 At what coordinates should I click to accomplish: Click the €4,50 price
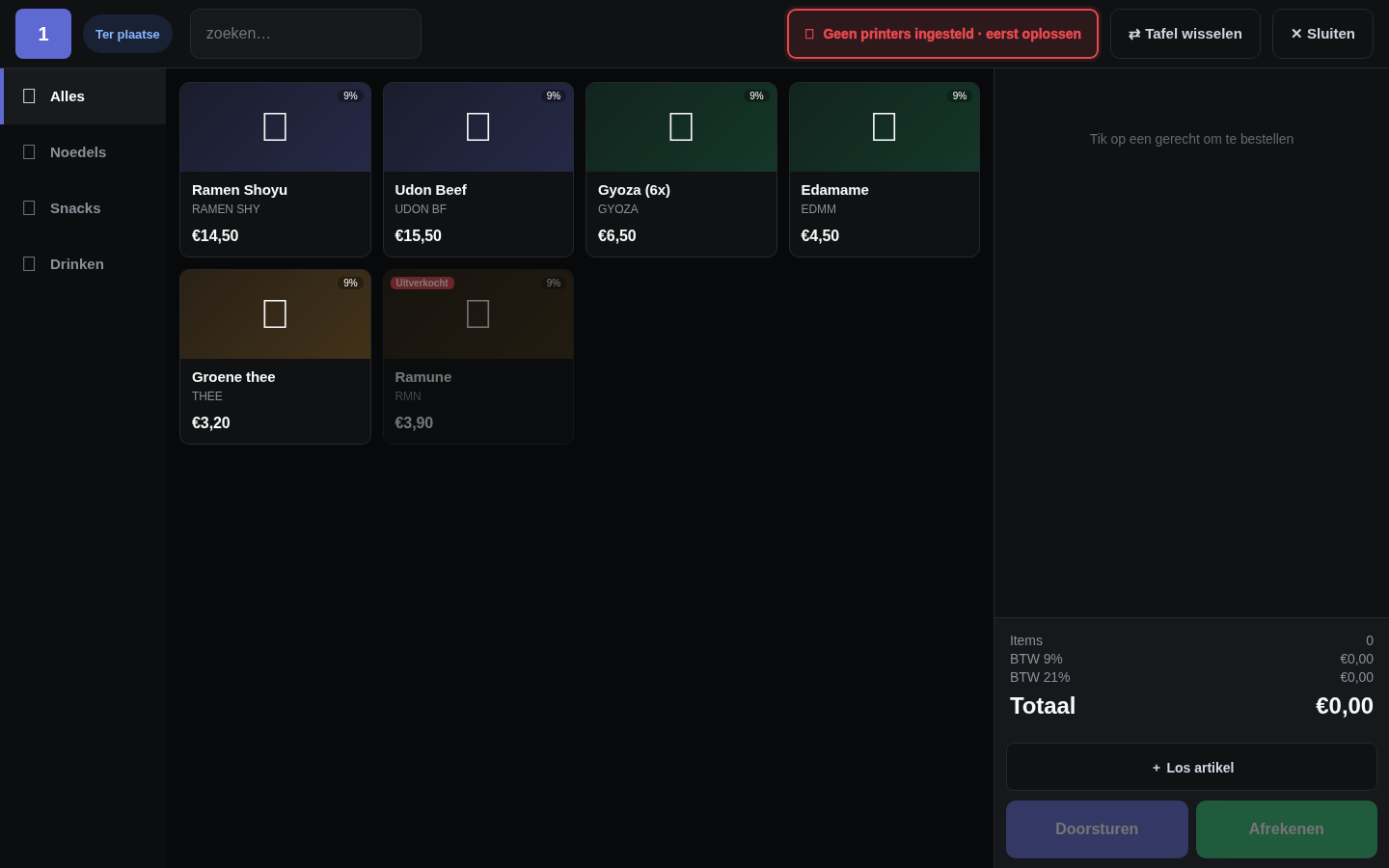pyautogui.click(x=820, y=236)
